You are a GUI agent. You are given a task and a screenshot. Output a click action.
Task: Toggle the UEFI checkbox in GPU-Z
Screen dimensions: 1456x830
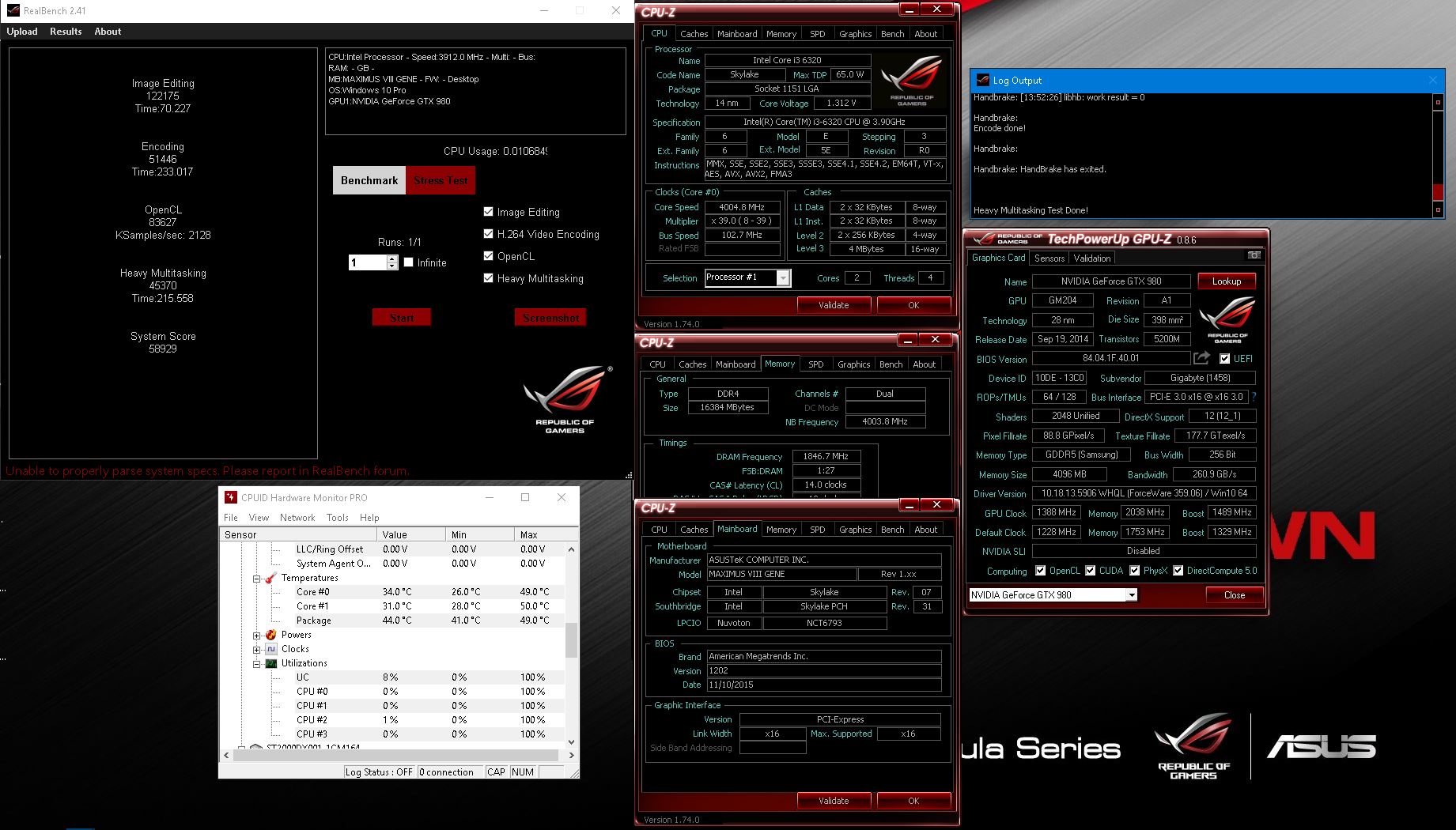click(x=1224, y=359)
